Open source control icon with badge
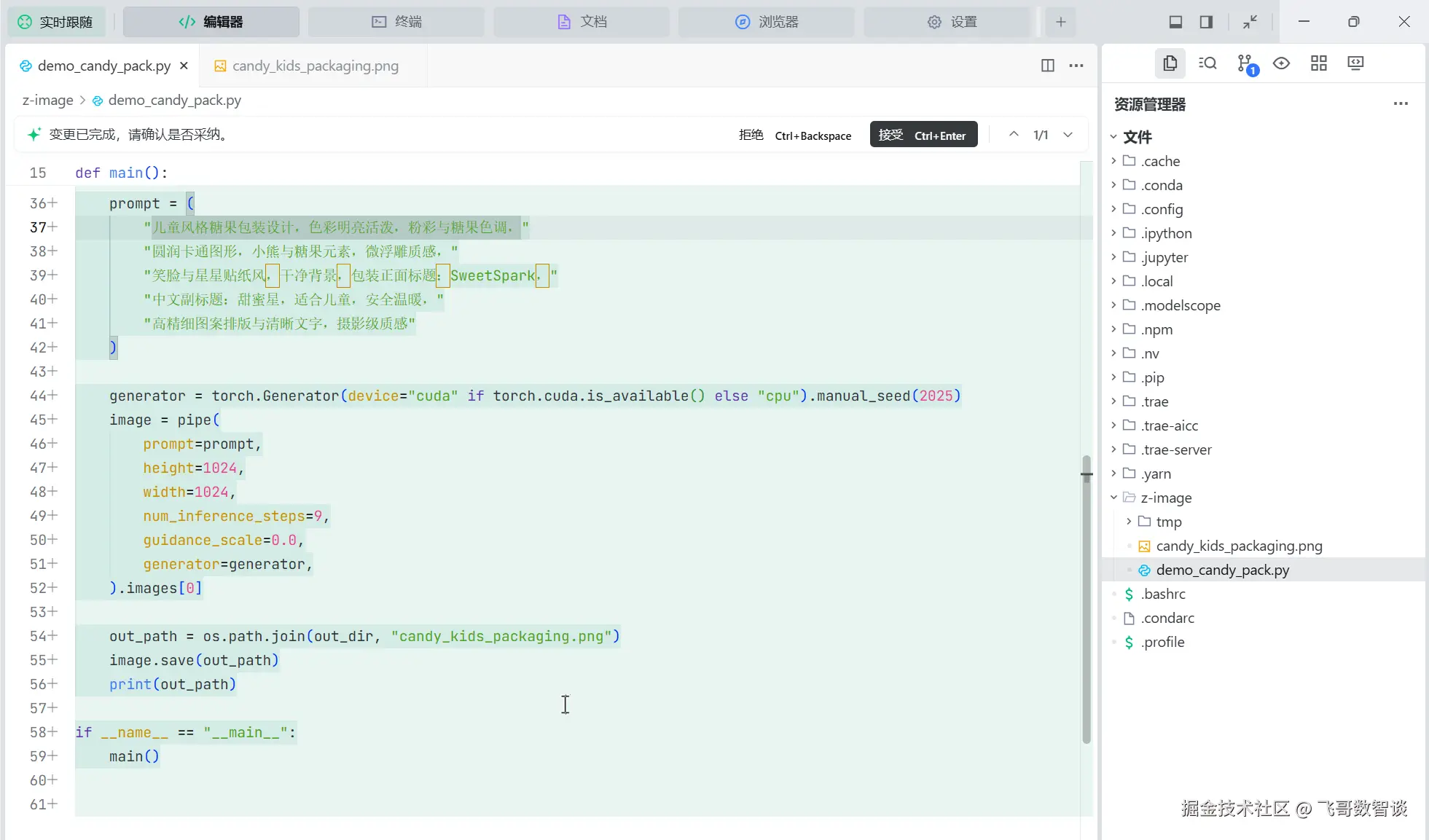This screenshot has width=1429, height=840. coord(1245,63)
